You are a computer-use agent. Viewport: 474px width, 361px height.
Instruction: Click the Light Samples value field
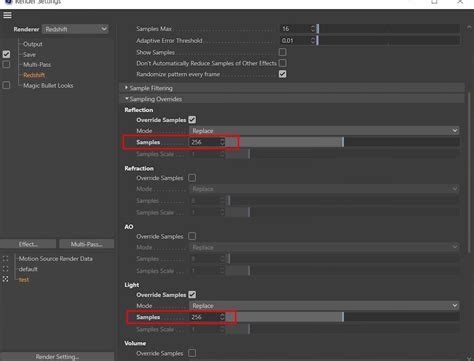tap(205, 317)
